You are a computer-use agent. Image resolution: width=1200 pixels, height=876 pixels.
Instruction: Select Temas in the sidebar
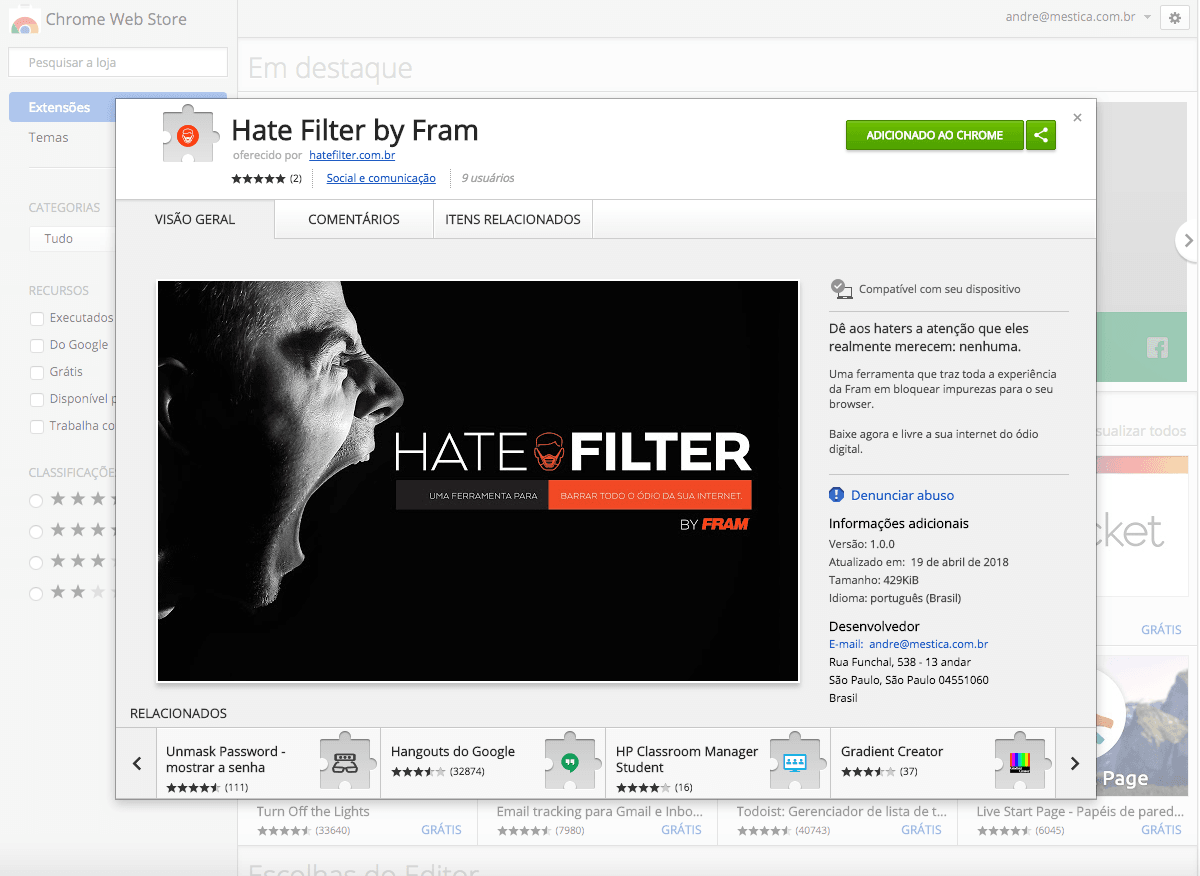[49, 137]
